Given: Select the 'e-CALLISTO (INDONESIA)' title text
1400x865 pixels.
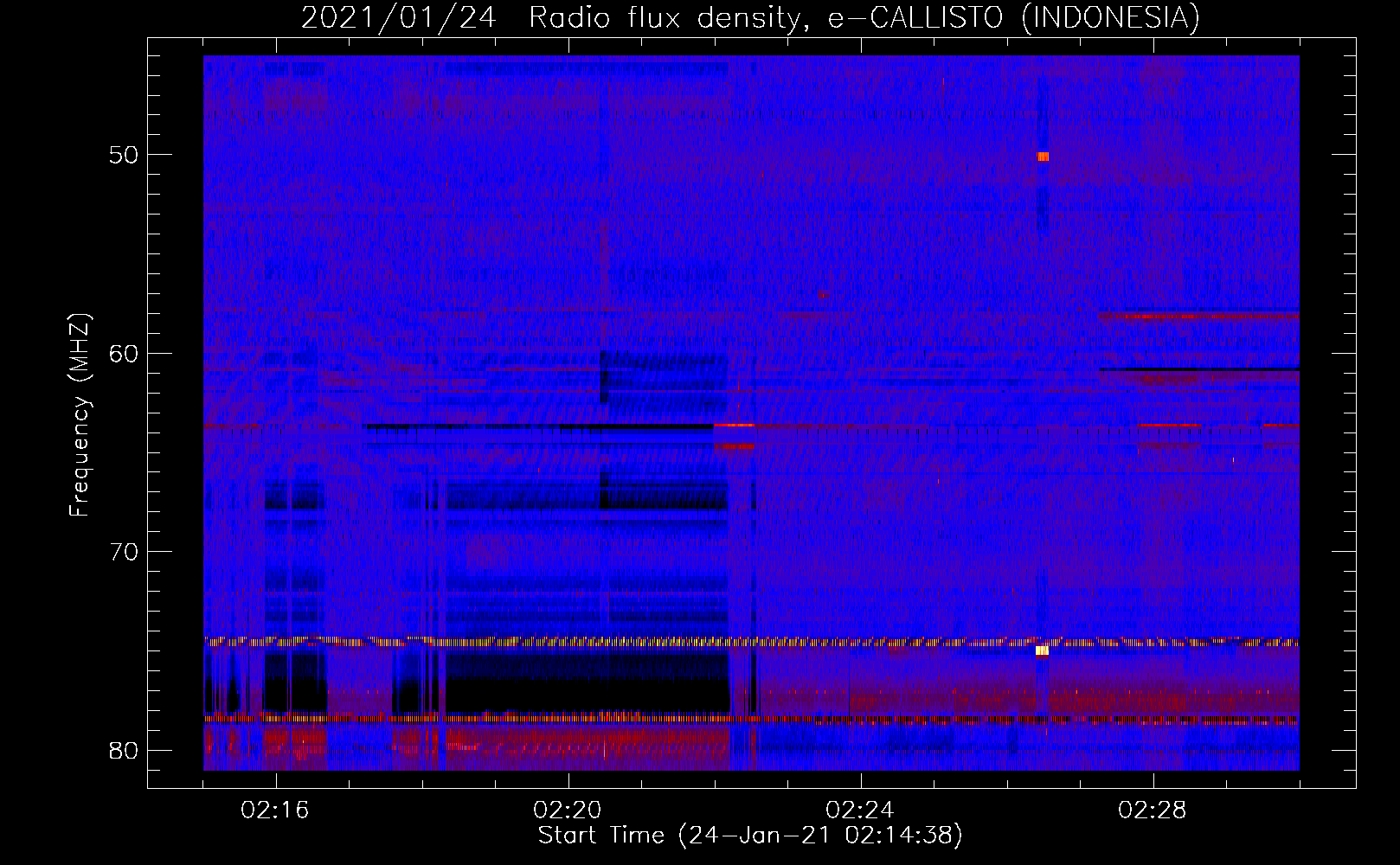Looking at the screenshot, I should pyautogui.click(x=1013, y=17).
